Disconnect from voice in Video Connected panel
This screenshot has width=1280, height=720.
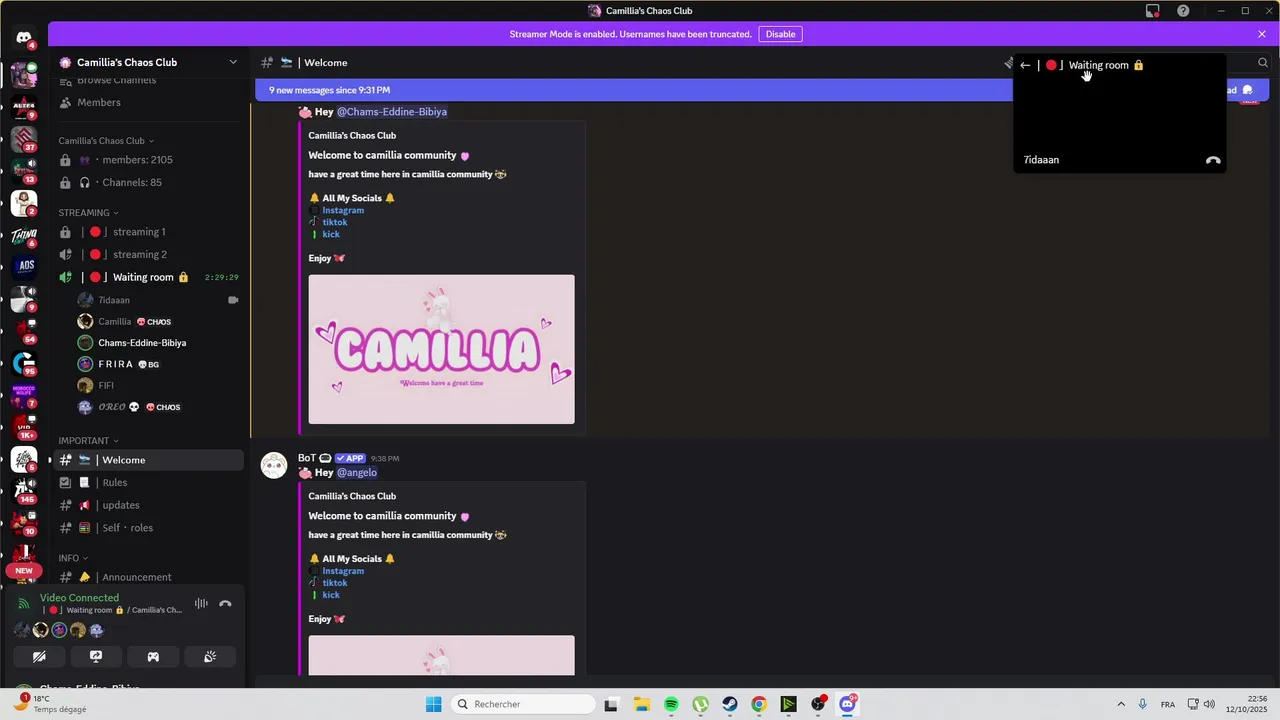pyautogui.click(x=225, y=603)
